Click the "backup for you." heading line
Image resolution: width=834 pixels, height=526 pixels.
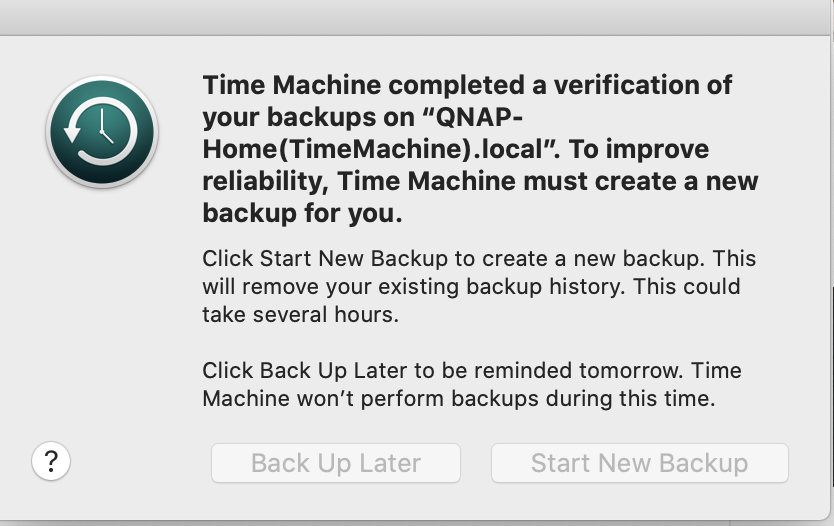coord(302,213)
